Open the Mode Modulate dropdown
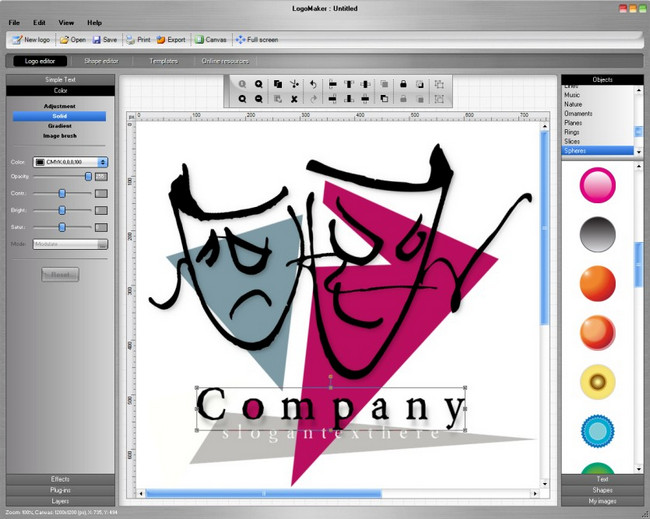This screenshot has width=650, height=519. point(70,244)
